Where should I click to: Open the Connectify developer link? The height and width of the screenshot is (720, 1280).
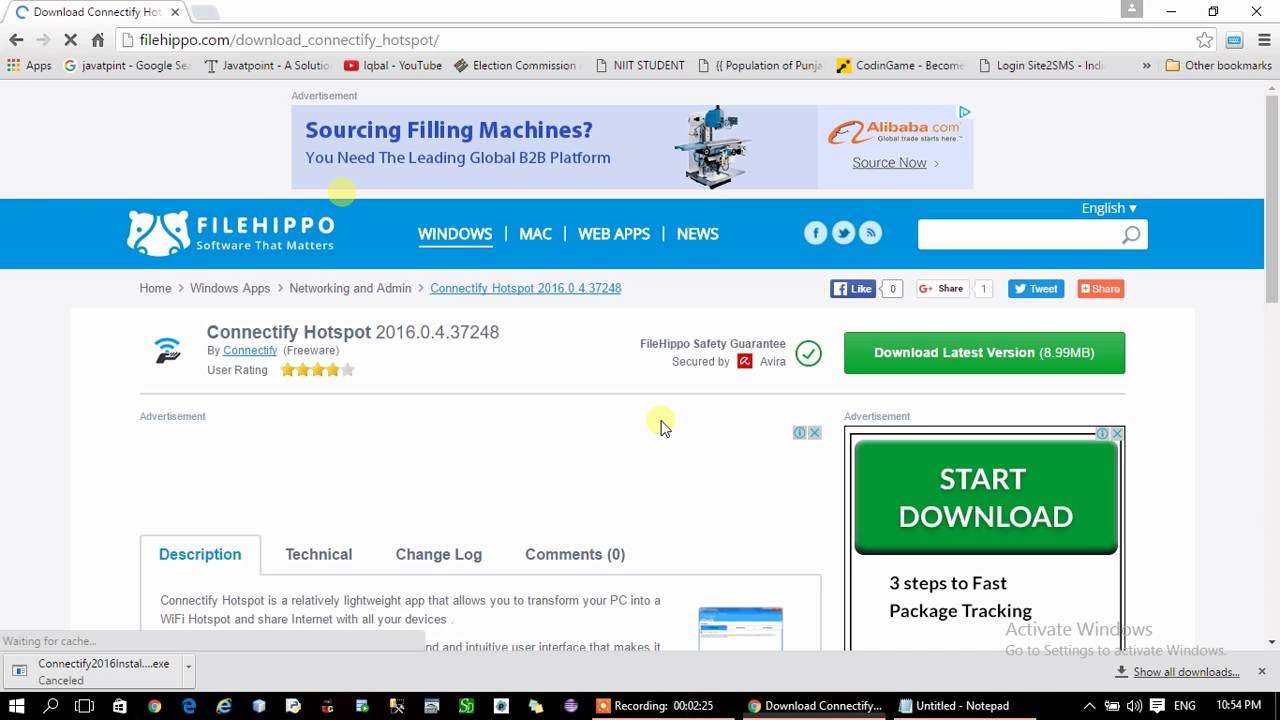[x=250, y=351]
